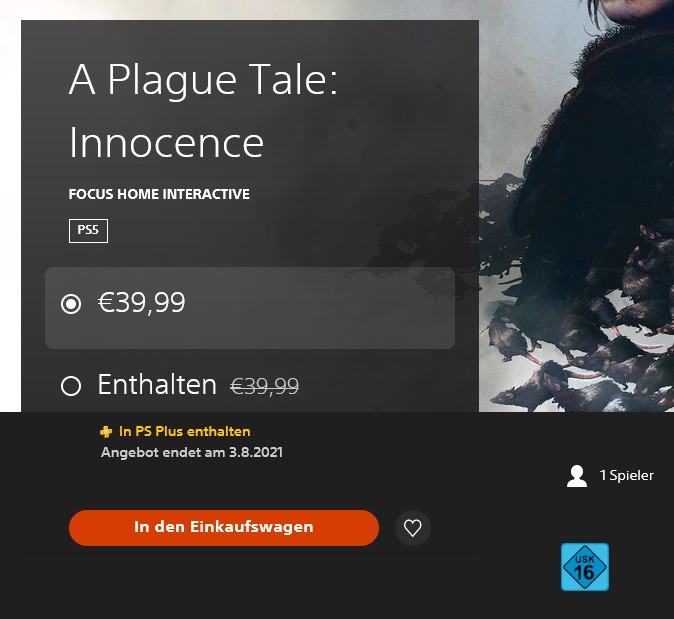
Task: Click the large €39,99 price text
Action: 141,303
